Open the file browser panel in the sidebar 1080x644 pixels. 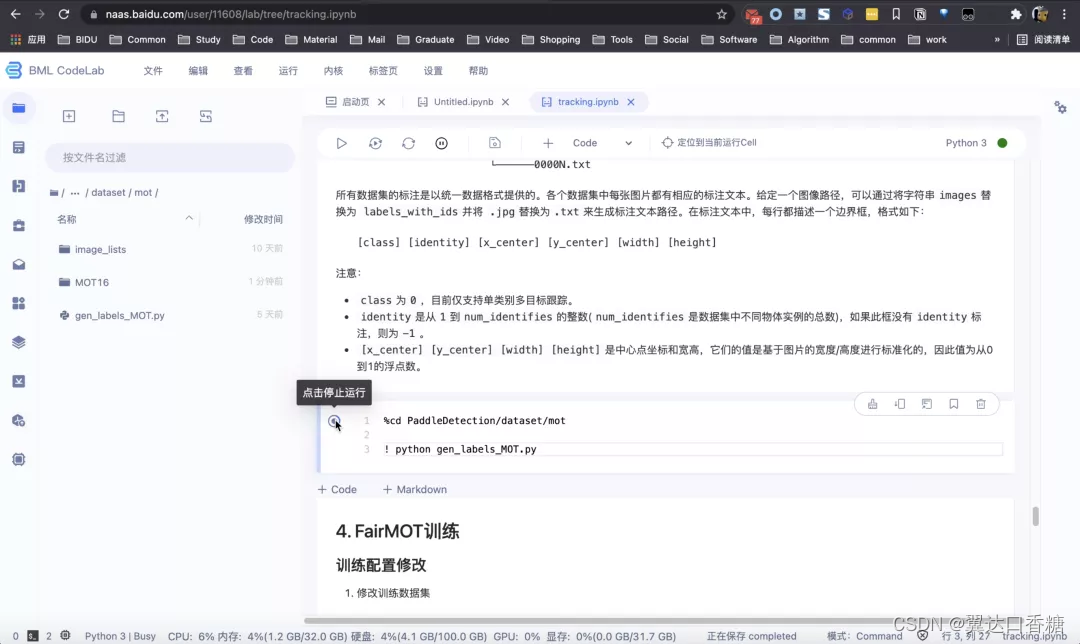19,108
